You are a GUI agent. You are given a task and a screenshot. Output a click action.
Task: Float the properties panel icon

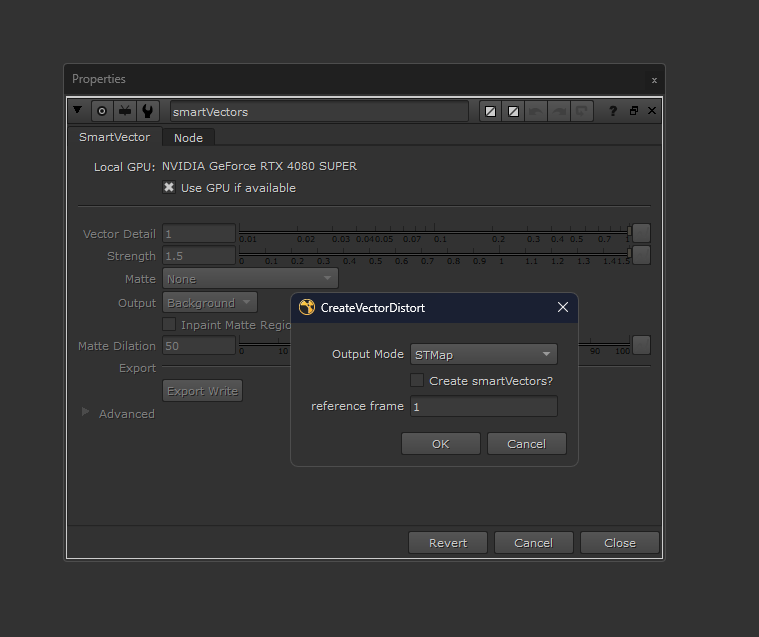click(633, 111)
